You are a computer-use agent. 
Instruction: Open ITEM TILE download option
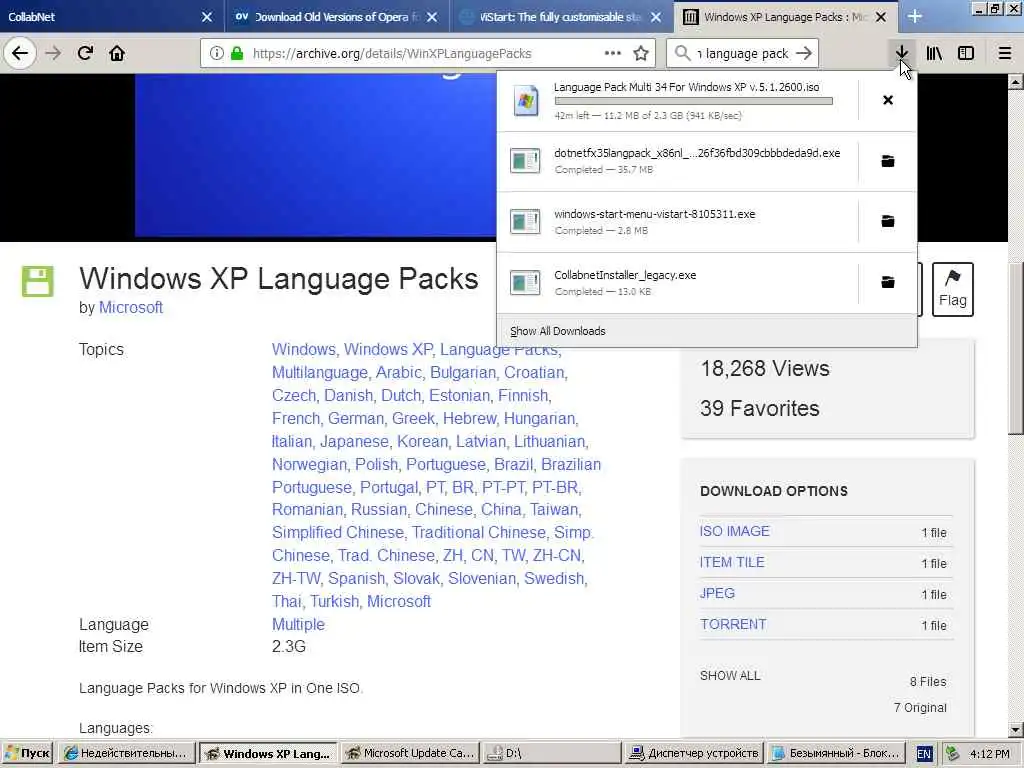point(732,562)
